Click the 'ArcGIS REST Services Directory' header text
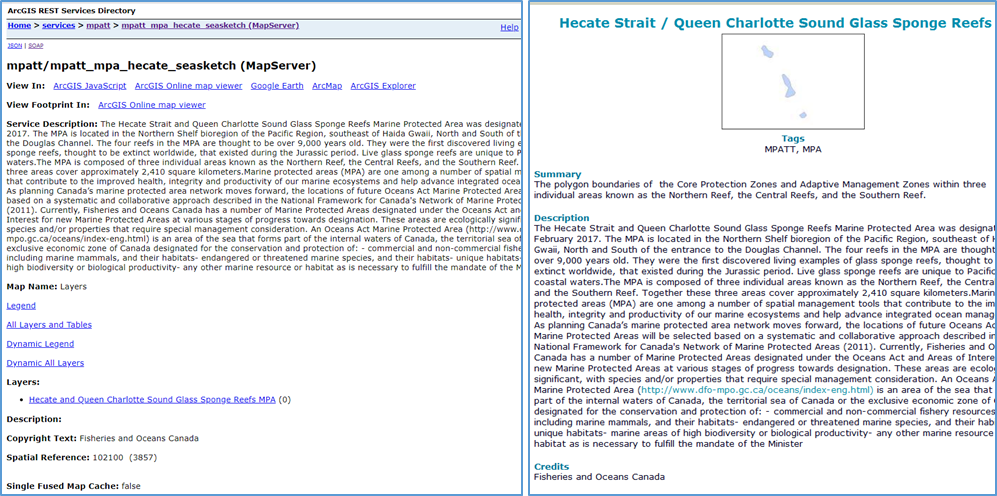Viewport: 997px width, 496px height. click(71, 11)
